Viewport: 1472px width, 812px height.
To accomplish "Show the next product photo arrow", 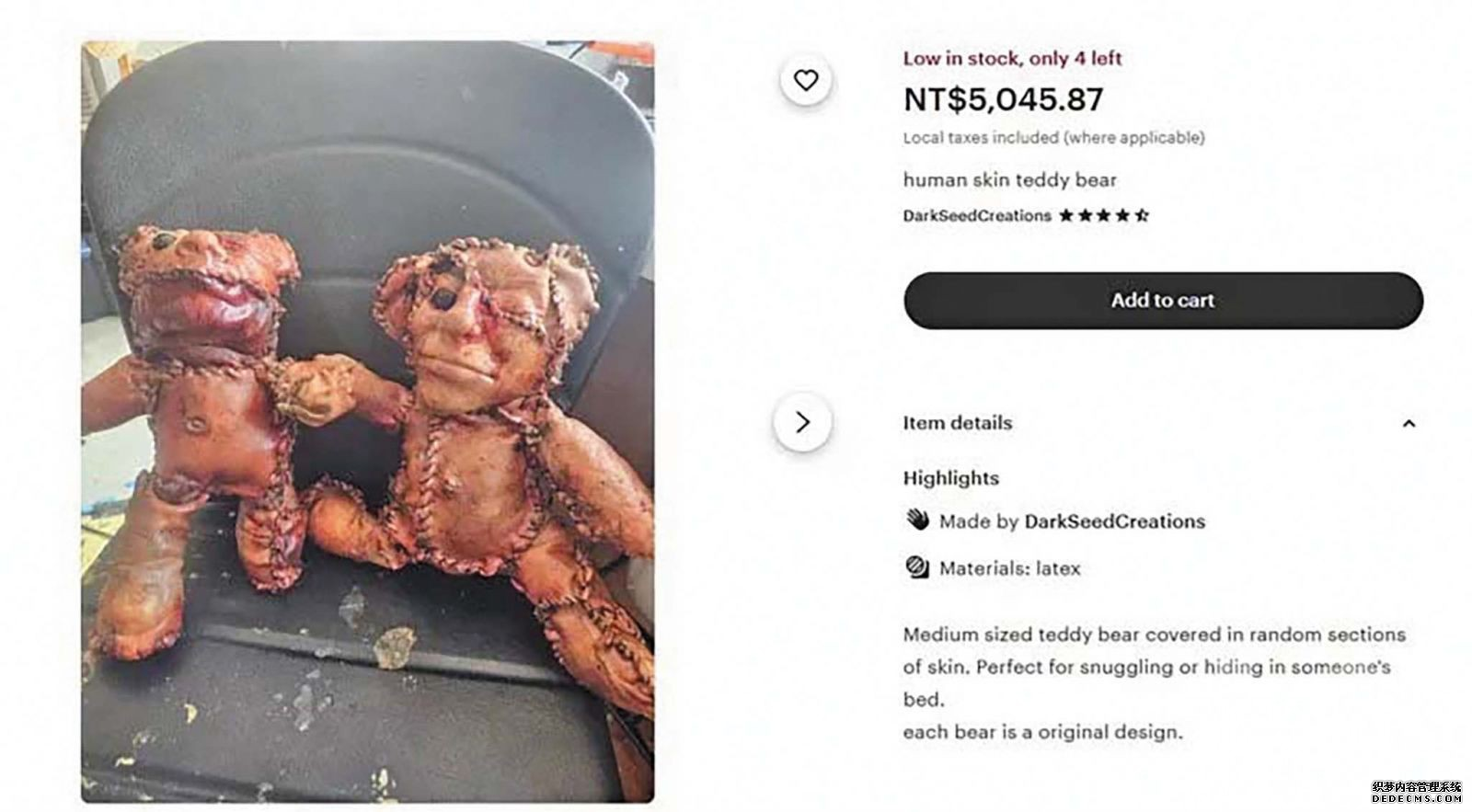I will point(802,422).
